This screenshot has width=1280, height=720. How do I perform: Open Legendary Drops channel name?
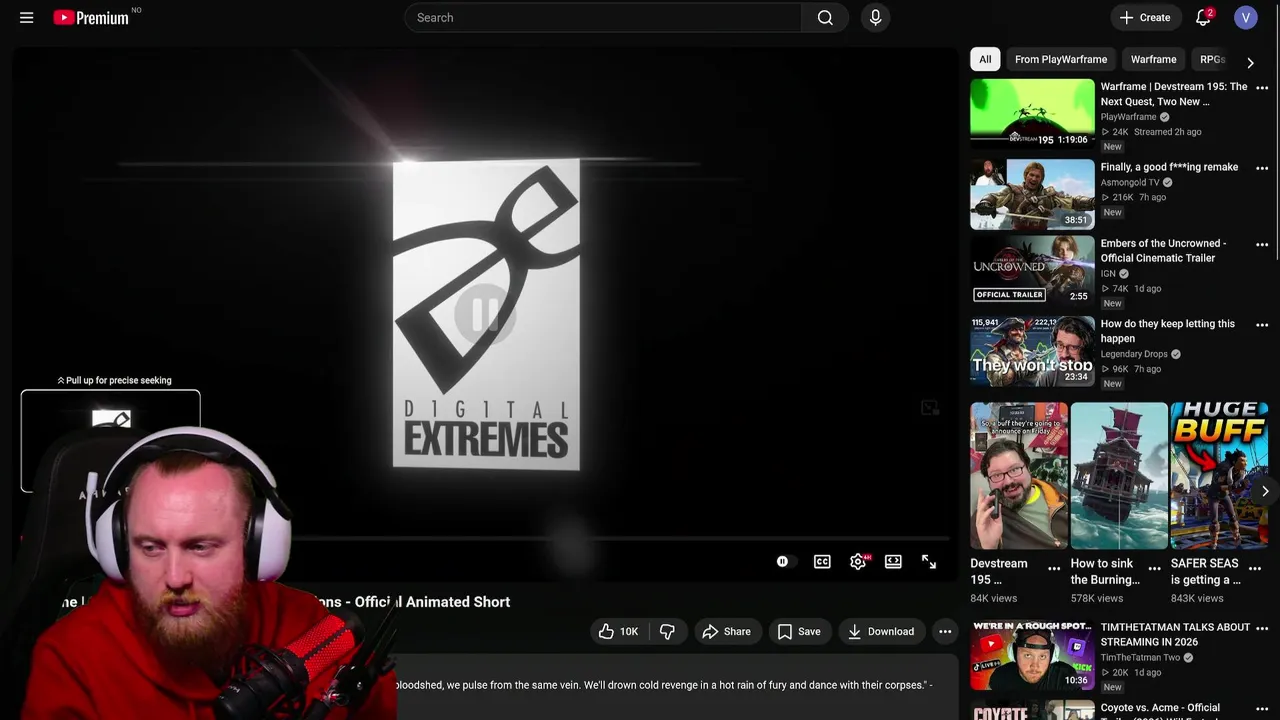(1134, 354)
